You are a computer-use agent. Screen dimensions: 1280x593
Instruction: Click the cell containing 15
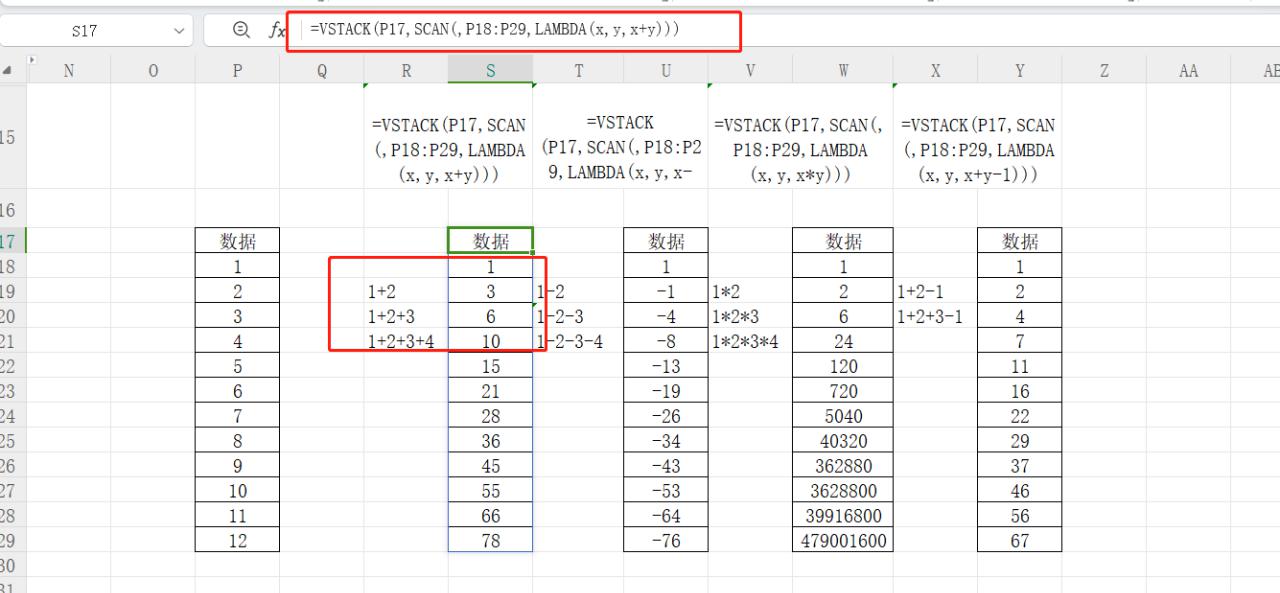pos(490,366)
